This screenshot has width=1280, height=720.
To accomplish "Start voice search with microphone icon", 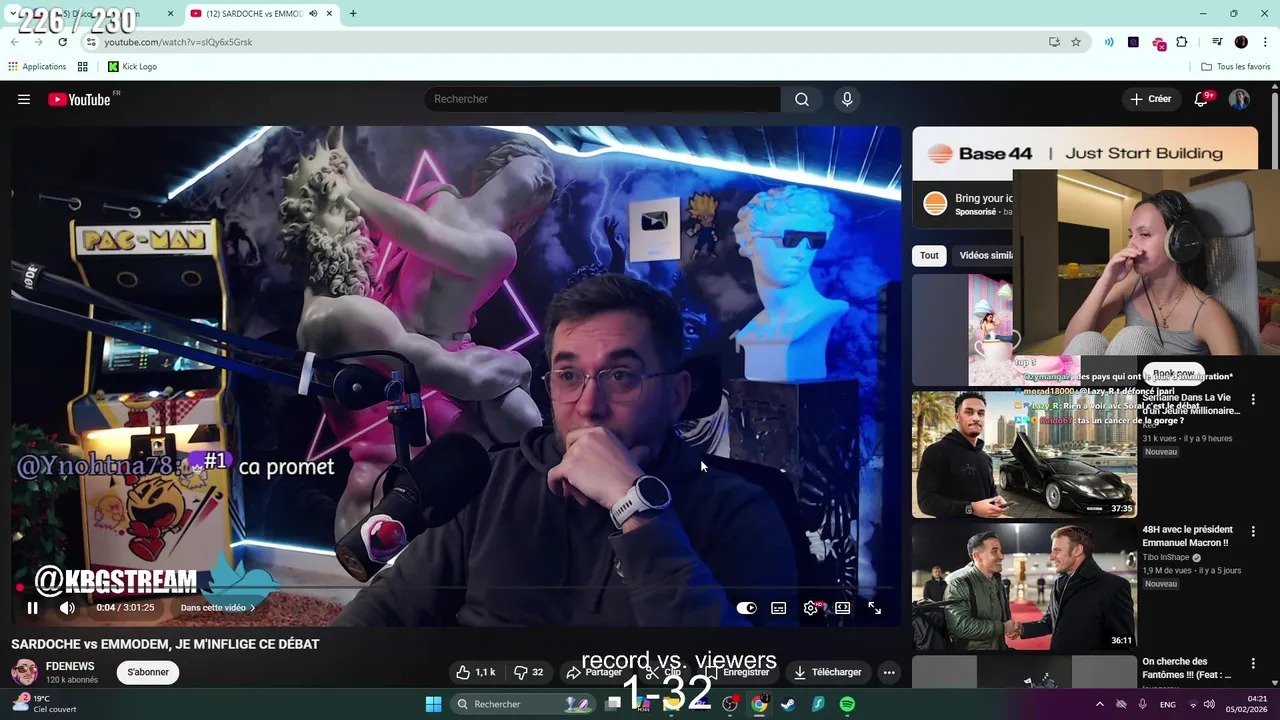I will 847,99.
